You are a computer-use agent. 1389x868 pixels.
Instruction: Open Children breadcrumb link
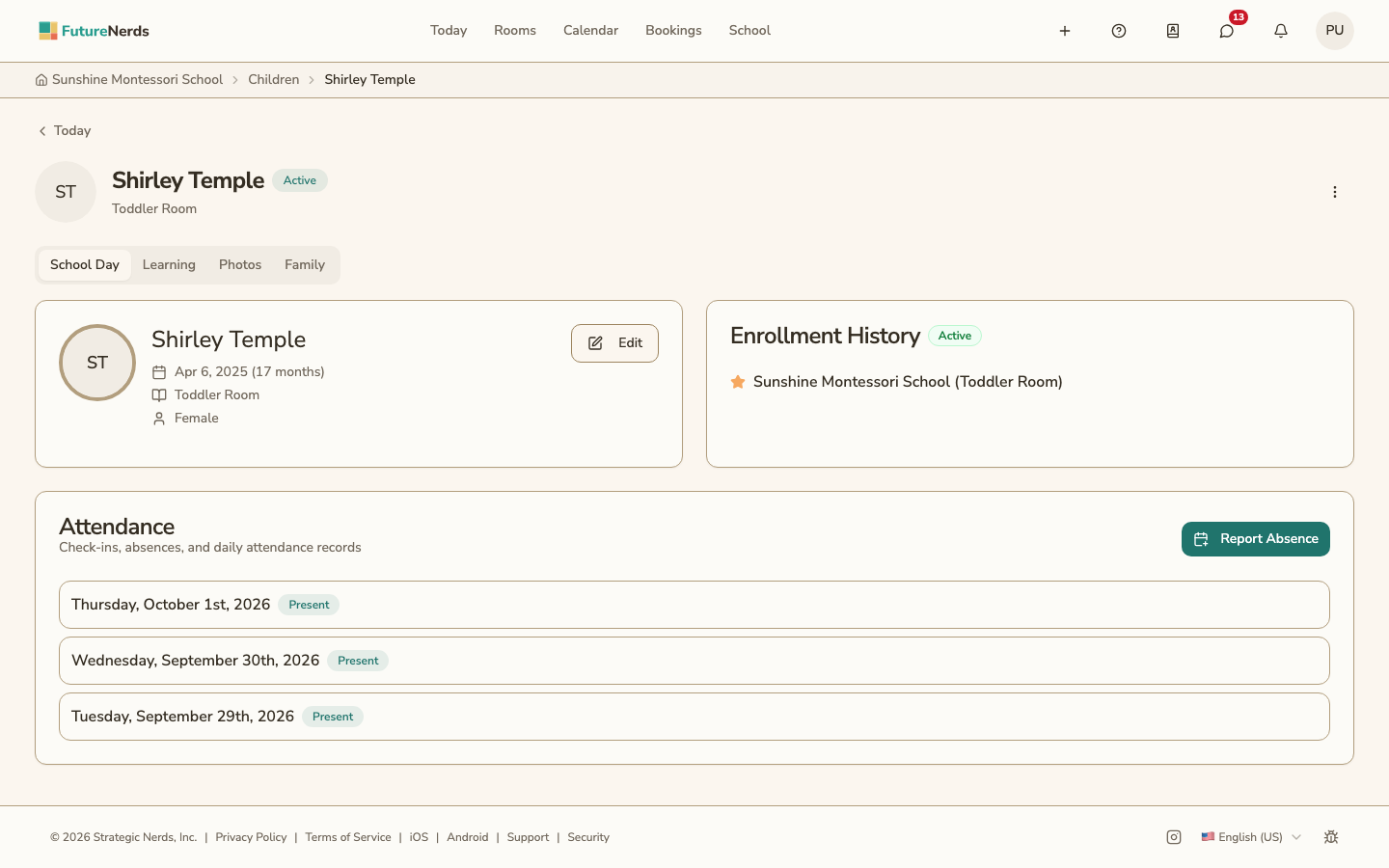[274, 80]
